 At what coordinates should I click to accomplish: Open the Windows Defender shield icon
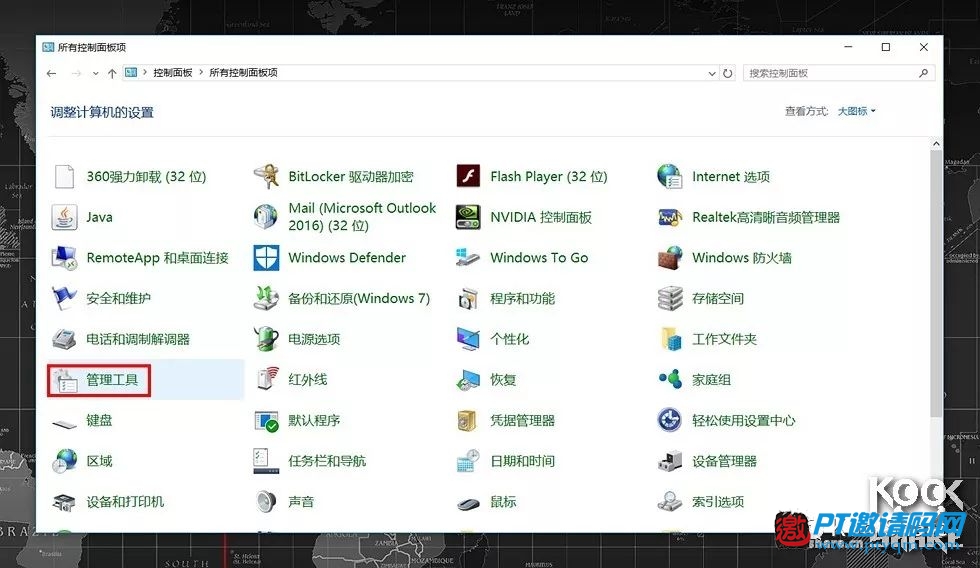coord(266,258)
